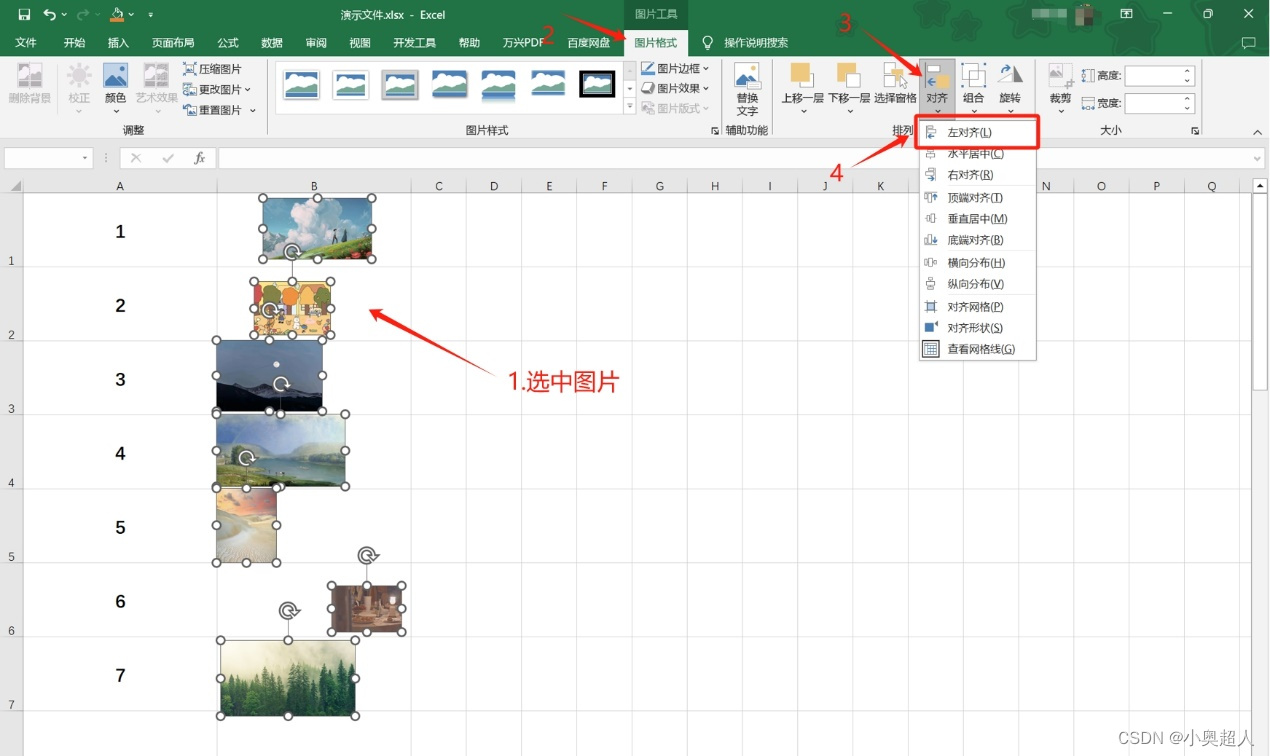Click cell A3 containing the number 3
The width and height of the screenshot is (1270, 756).
(120, 379)
